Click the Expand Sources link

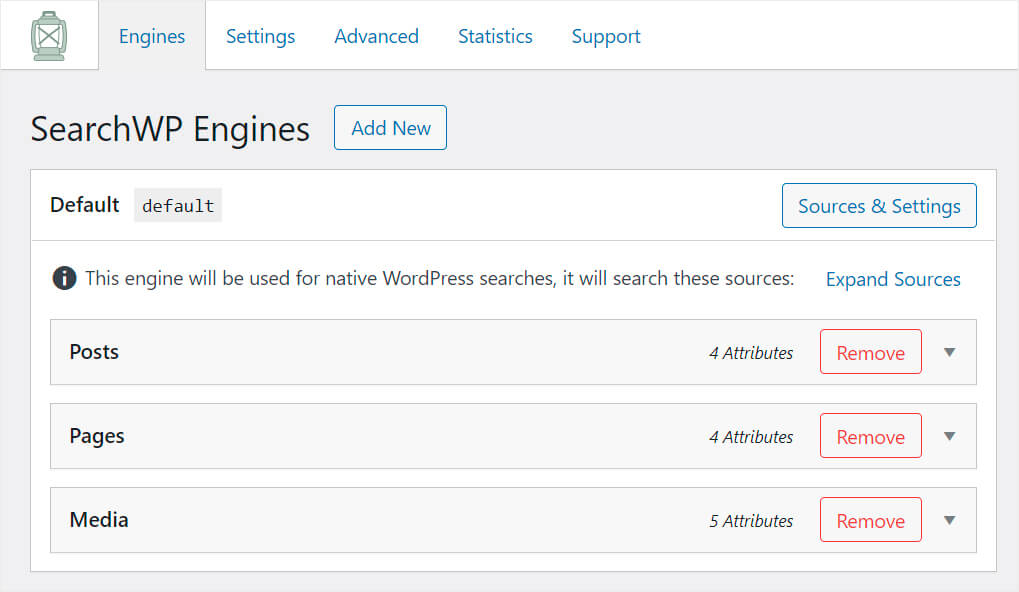(x=893, y=279)
